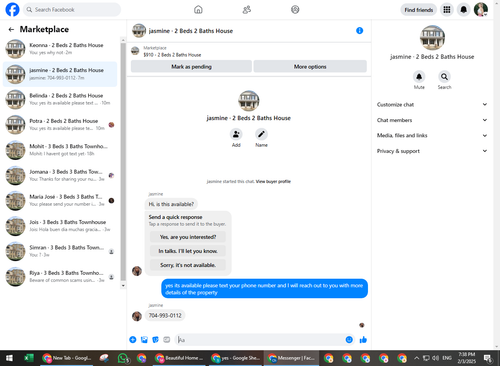Mute this conversation with bell icon

(419, 77)
